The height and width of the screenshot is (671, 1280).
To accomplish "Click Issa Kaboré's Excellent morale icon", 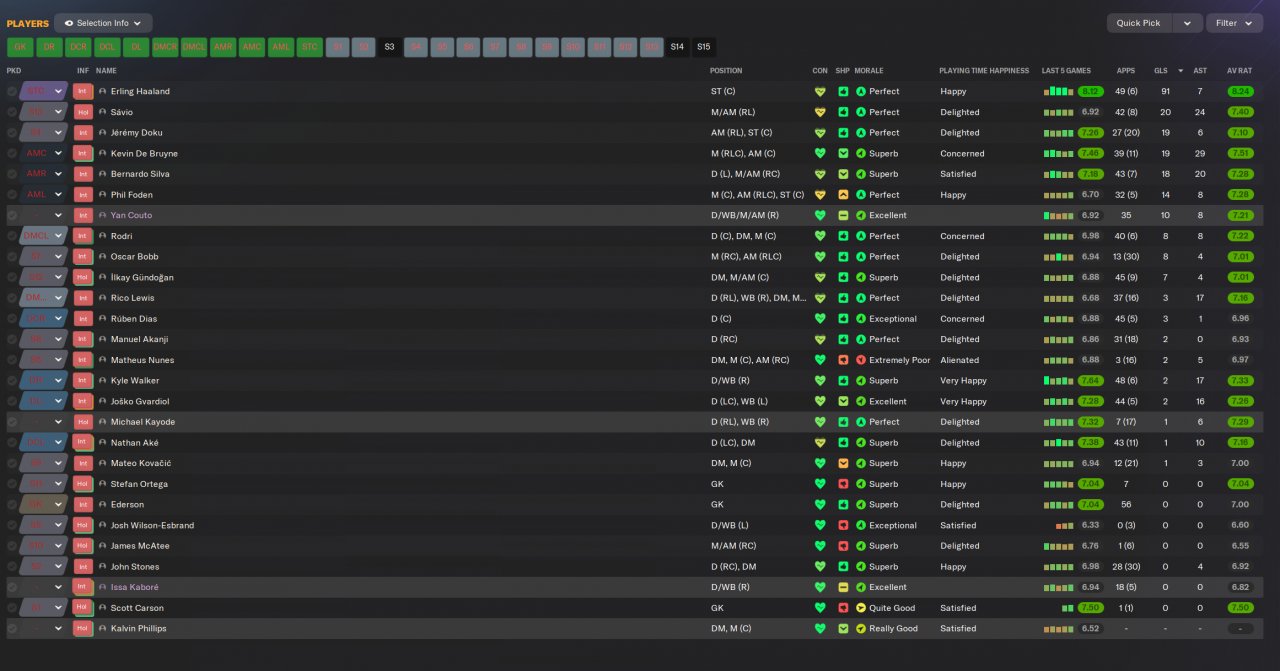I will (861, 587).
